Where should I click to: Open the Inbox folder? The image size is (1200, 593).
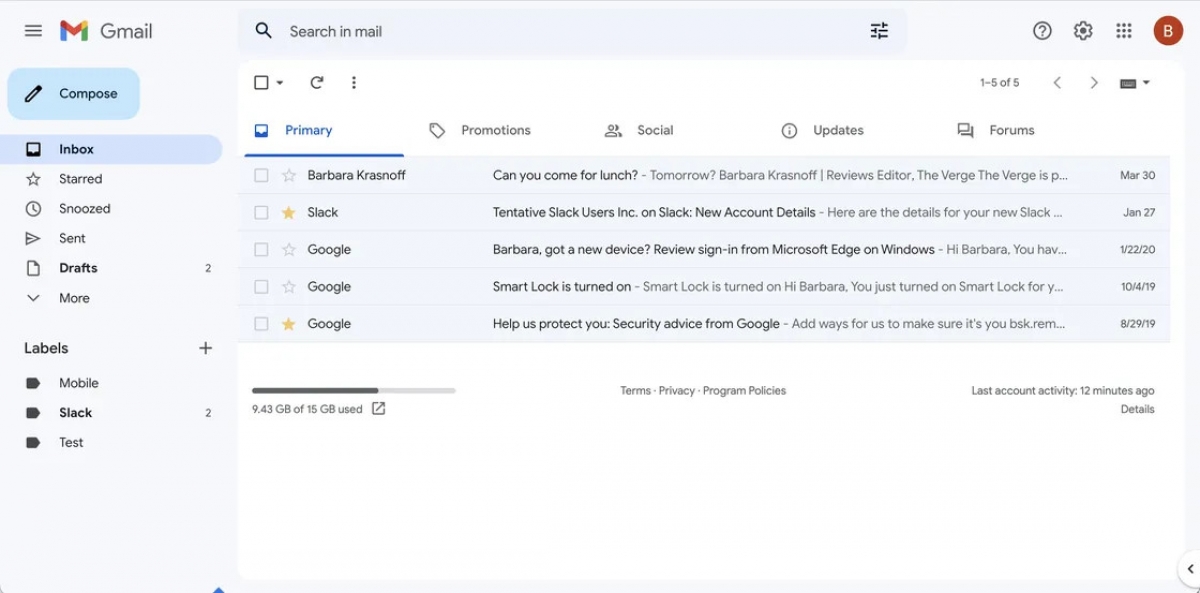(x=111, y=149)
